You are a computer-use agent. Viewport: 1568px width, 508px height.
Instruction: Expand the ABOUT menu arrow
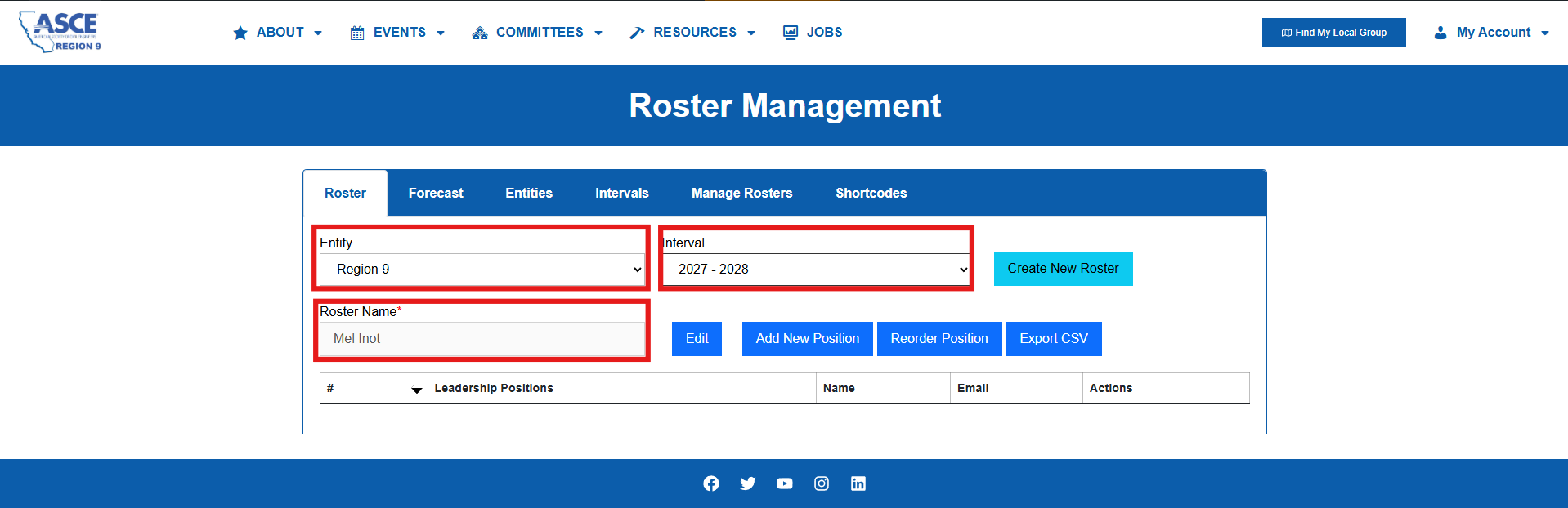pos(318,33)
